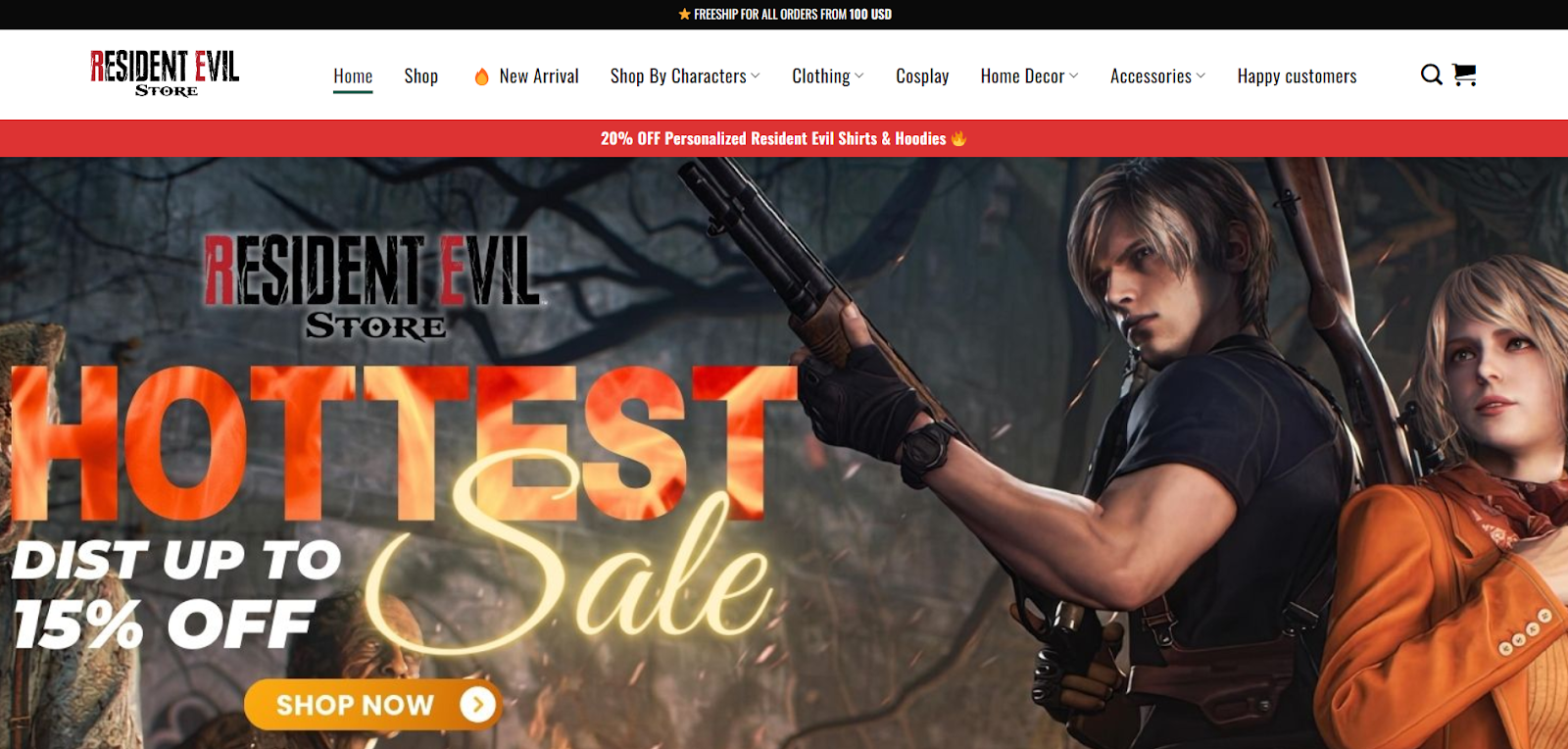This screenshot has height=749, width=1568.
Task: Open the shopping cart icon
Action: (x=1464, y=75)
